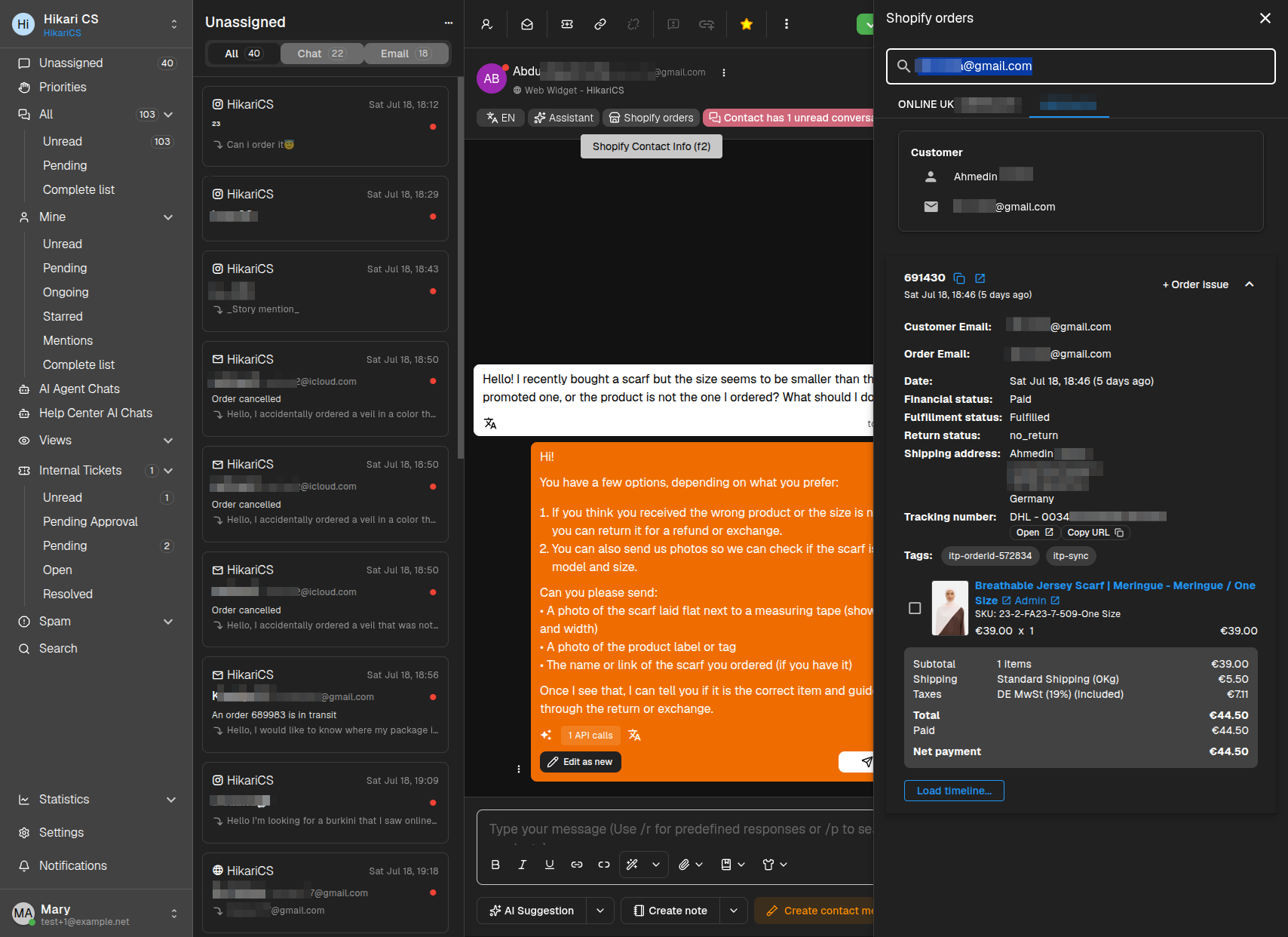Expand the Statistics section in sidebar

[x=171, y=800]
